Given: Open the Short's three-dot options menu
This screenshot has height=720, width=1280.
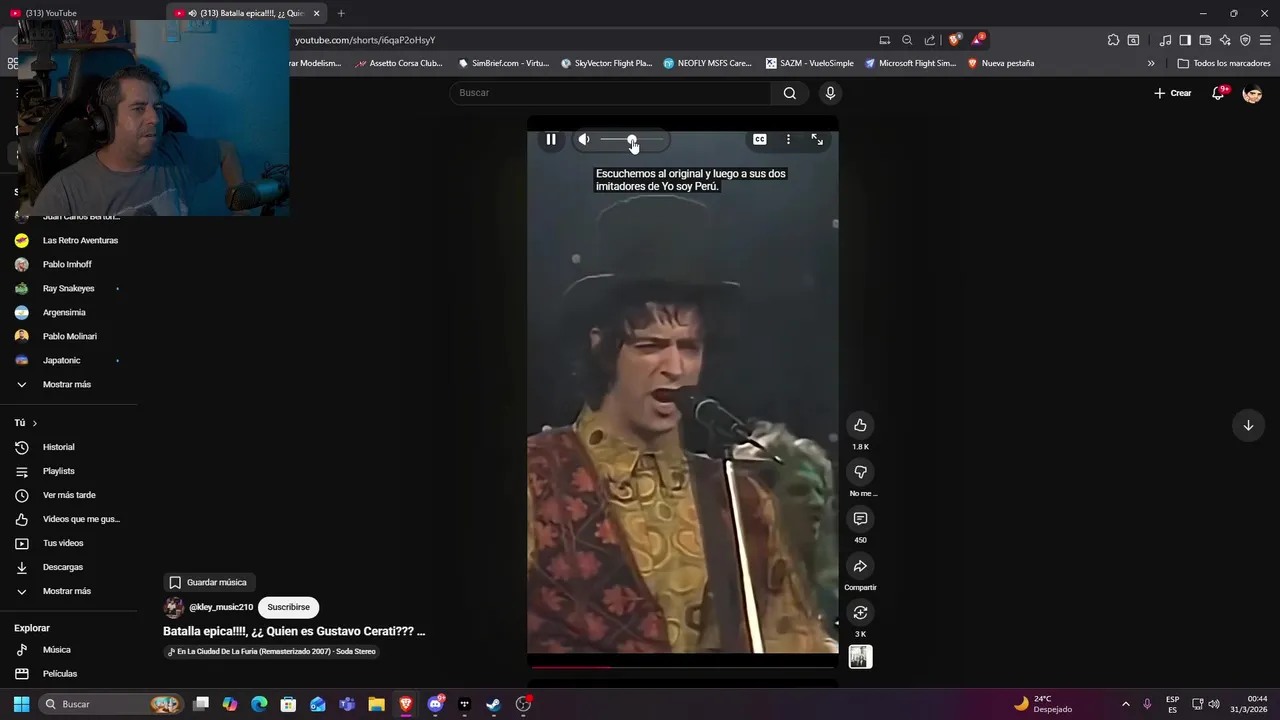Looking at the screenshot, I should click(x=788, y=140).
